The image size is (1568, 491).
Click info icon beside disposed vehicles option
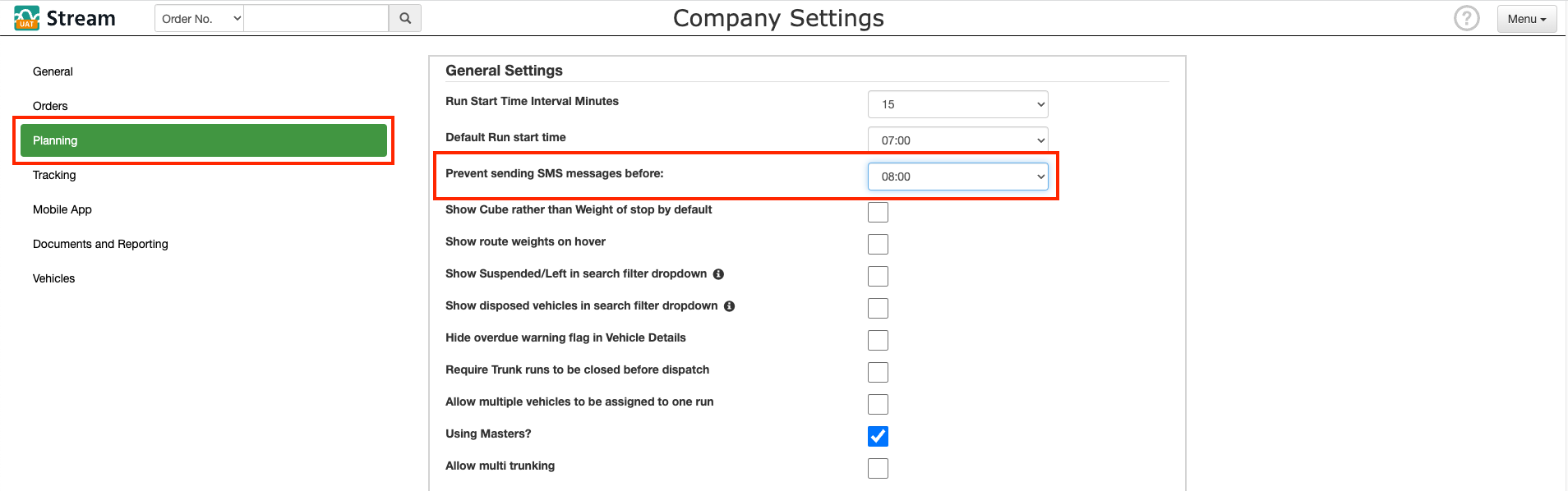tap(729, 306)
